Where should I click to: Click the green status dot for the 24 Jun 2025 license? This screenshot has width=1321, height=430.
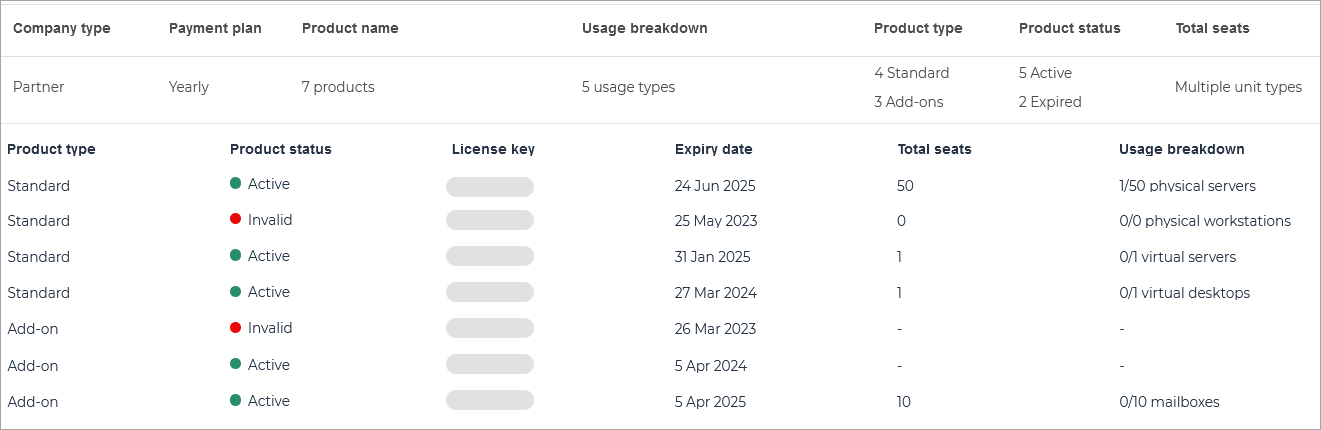(x=236, y=184)
